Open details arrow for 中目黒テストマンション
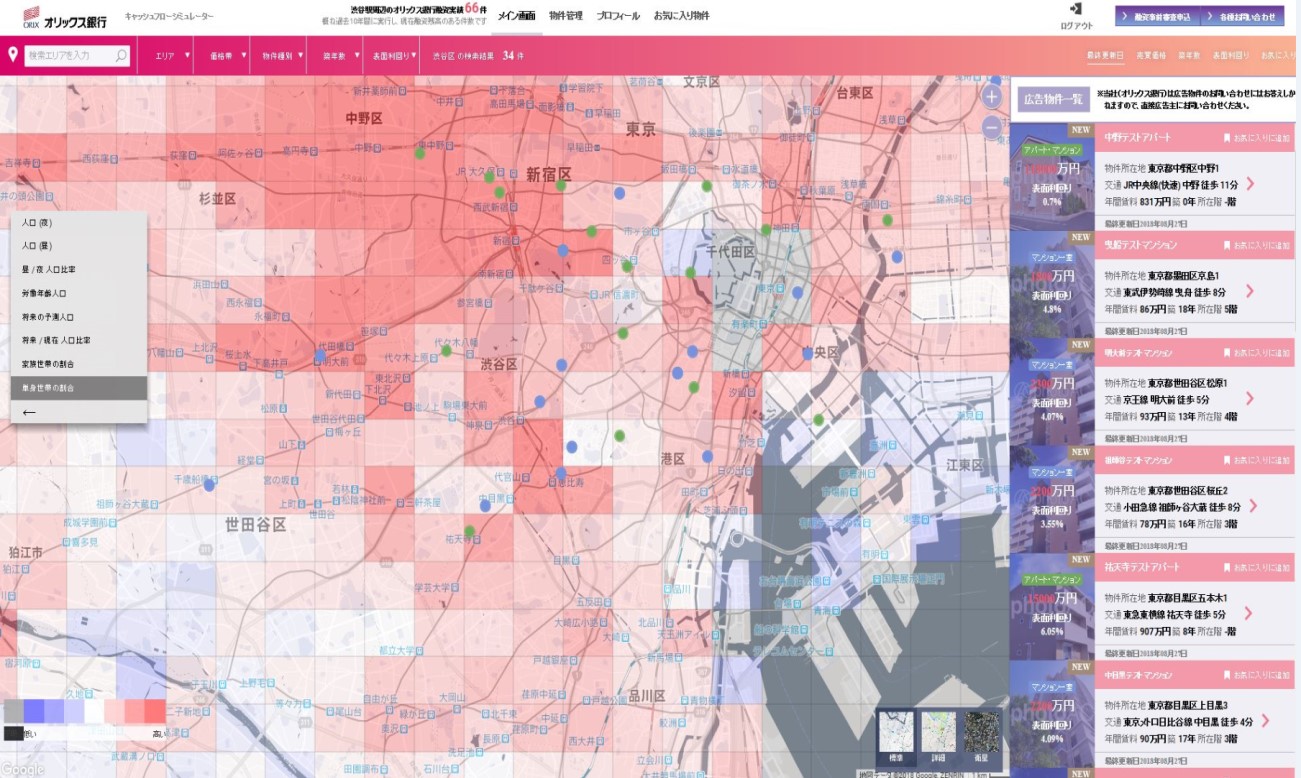Image resolution: width=1301 pixels, height=778 pixels. click(x=1265, y=721)
